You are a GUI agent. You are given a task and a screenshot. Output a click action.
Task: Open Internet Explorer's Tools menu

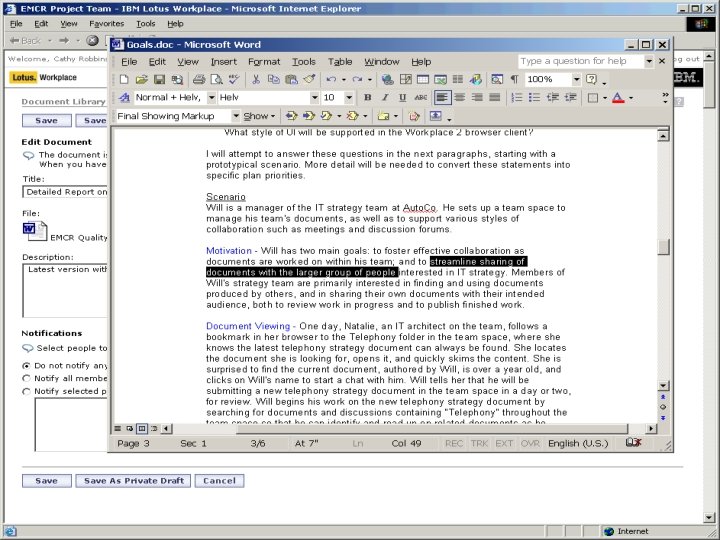[146, 23]
